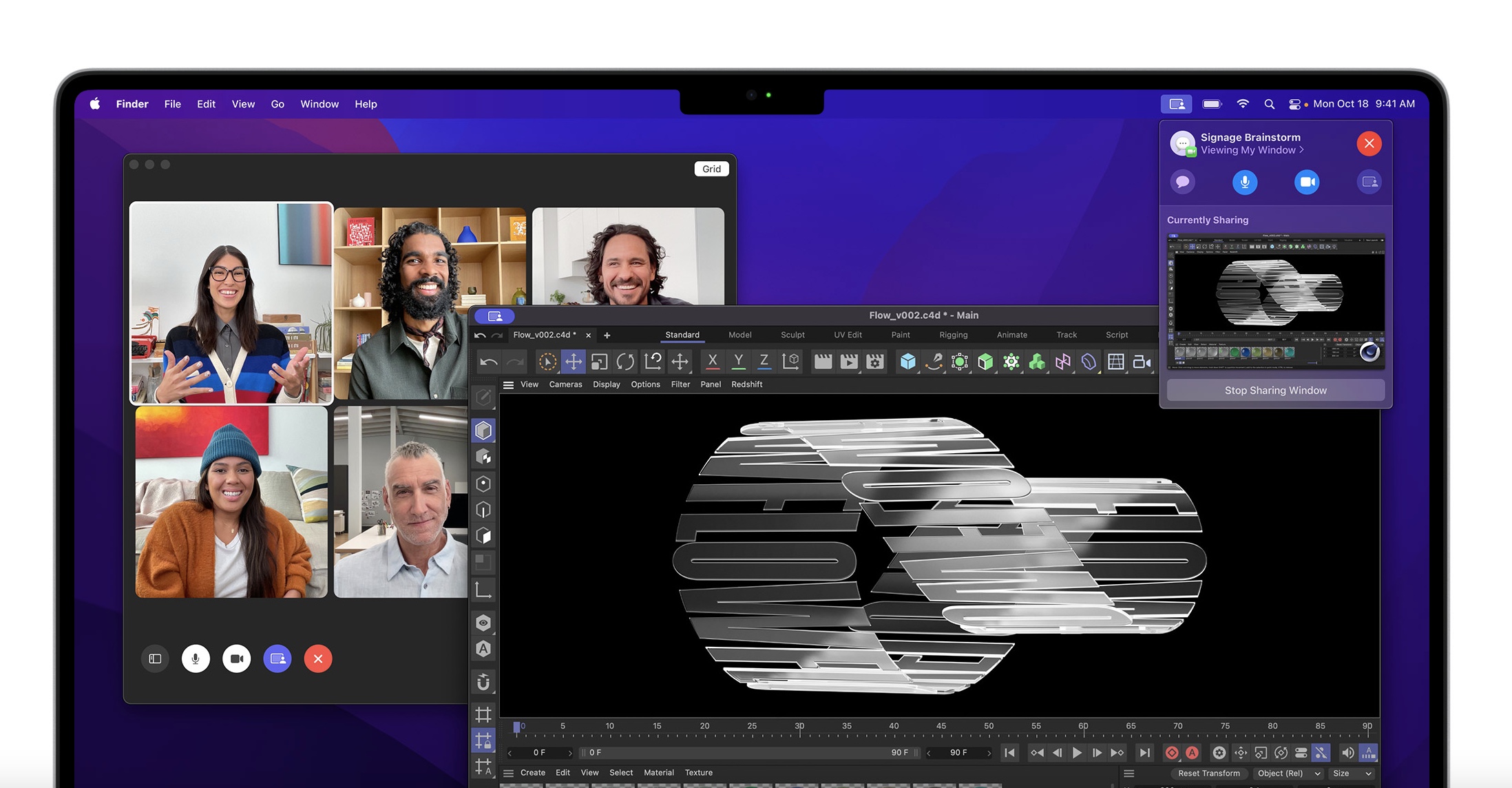Click the green Extrude generator cube icon
Screen dimensions: 1512x788
coord(985,361)
